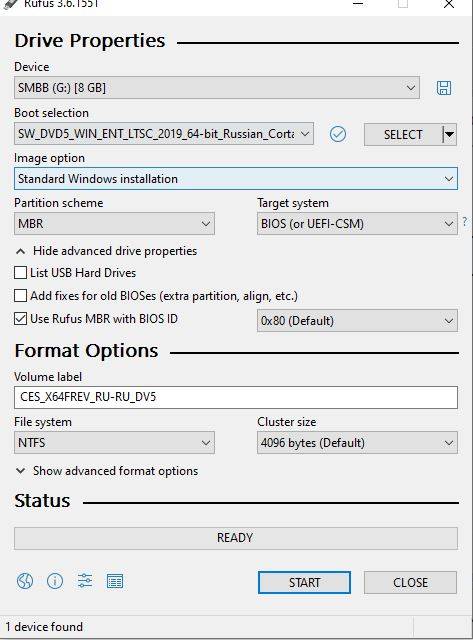The image size is (473, 640).
Task: Show the log window icon
Action: [115, 581]
